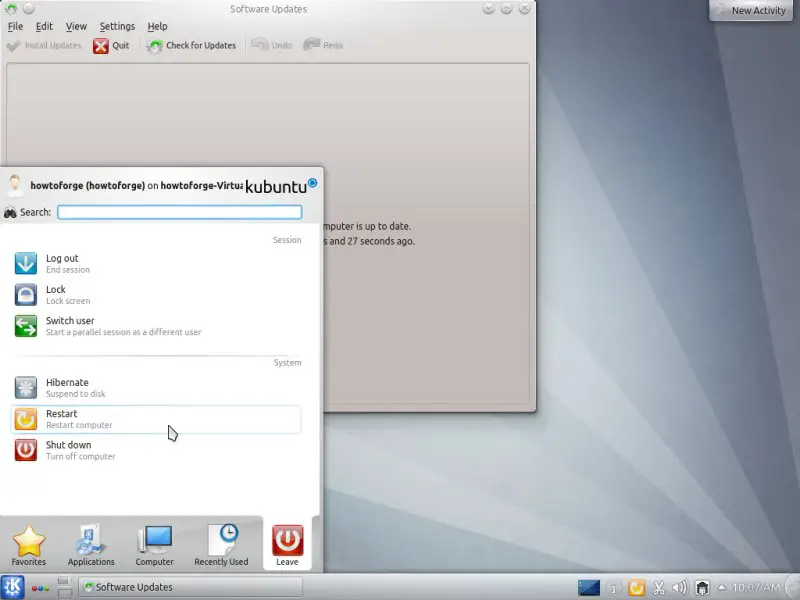Switch to the Favorites tab
The width and height of the screenshot is (800, 600).
tap(29, 545)
